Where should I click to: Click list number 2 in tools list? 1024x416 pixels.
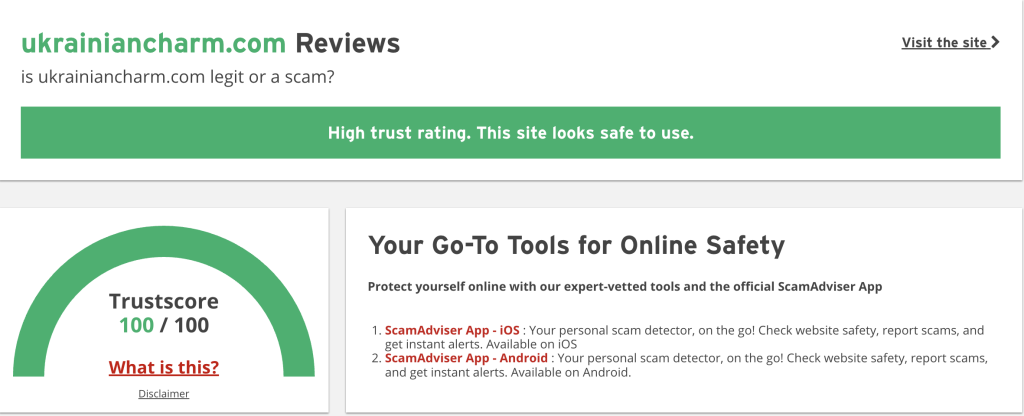point(375,358)
